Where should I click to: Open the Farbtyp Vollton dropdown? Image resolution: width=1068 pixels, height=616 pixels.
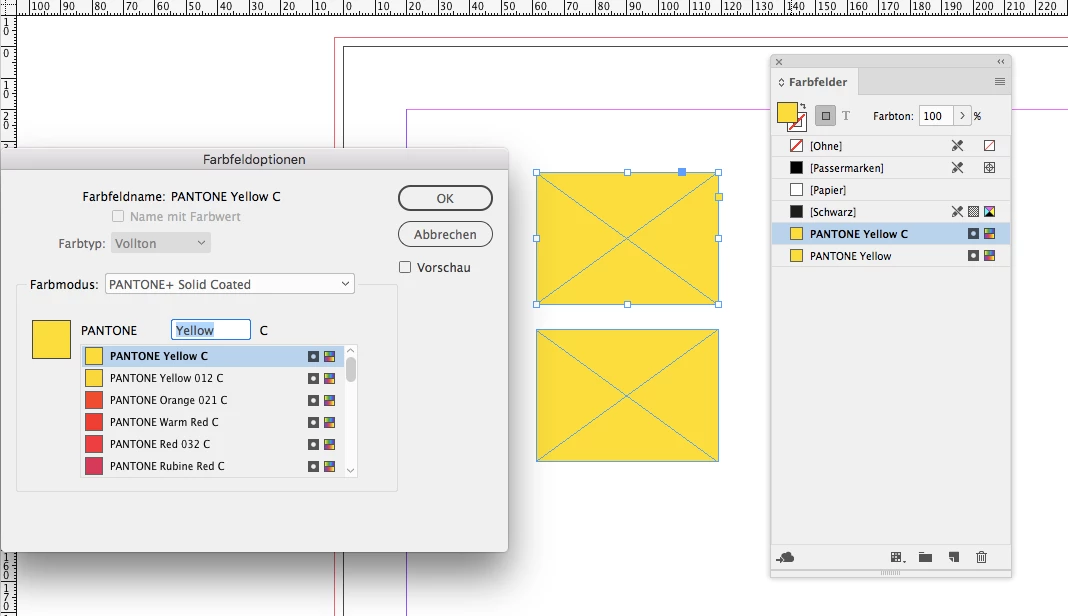pyautogui.click(x=161, y=243)
